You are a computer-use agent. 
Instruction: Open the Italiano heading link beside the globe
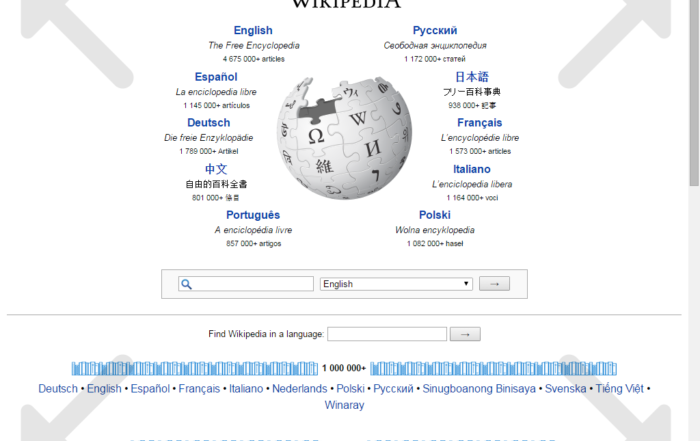tap(472, 169)
